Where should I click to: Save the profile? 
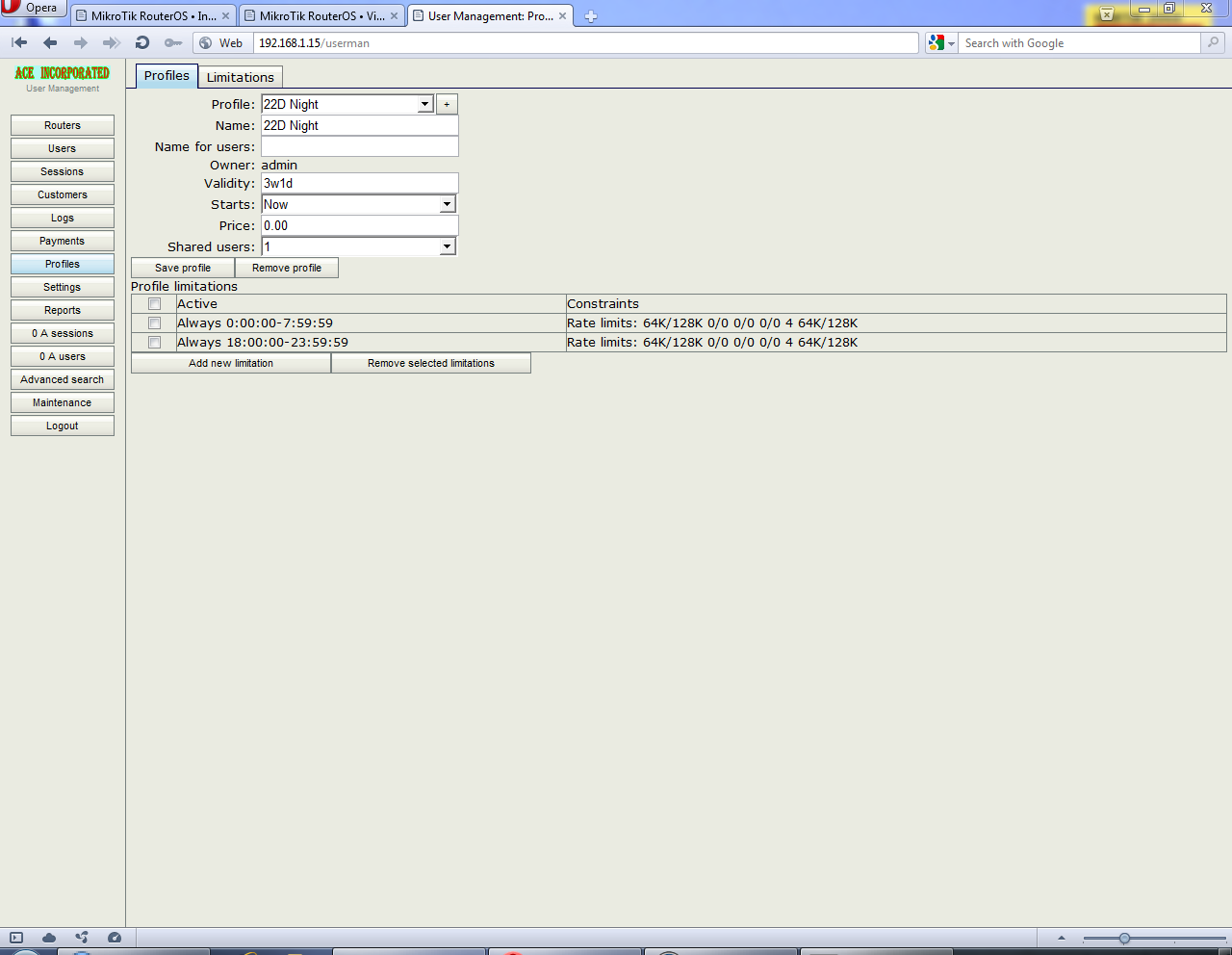183,268
